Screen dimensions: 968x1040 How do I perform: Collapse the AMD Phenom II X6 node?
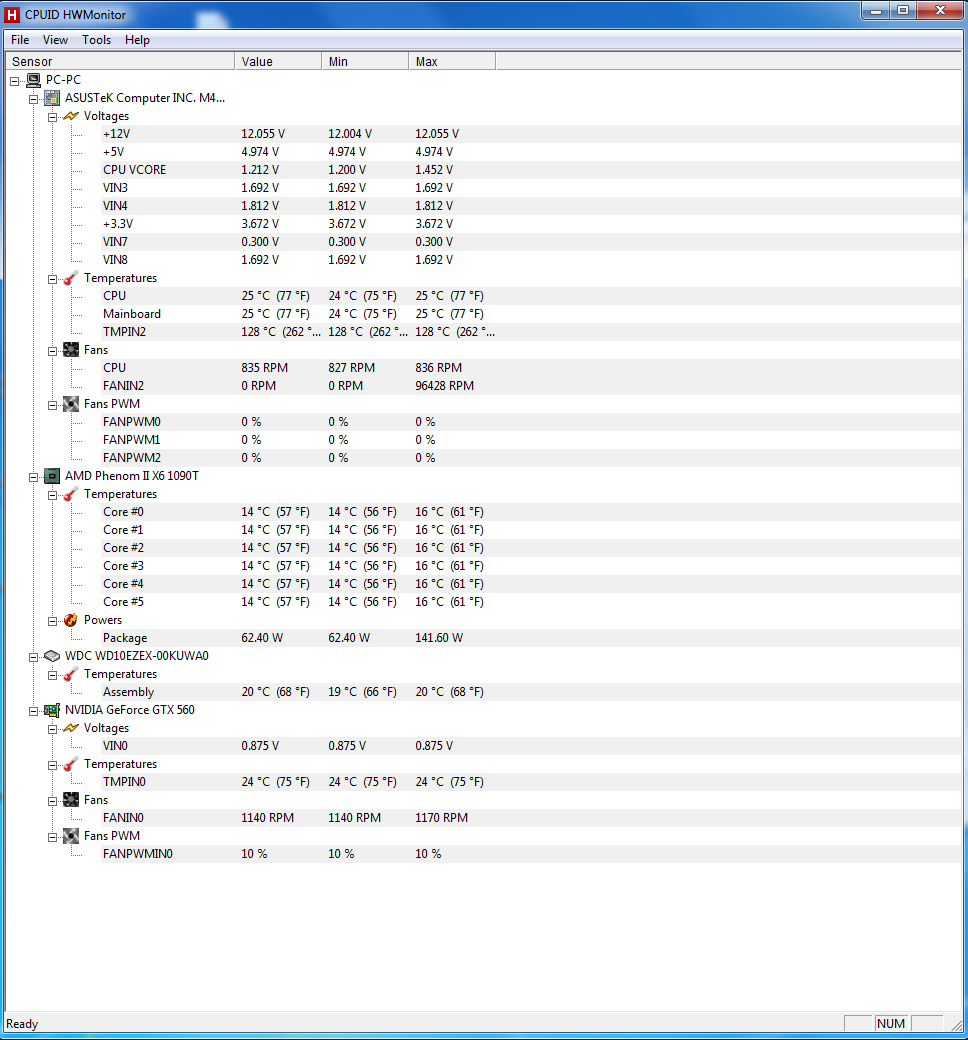click(x=33, y=478)
